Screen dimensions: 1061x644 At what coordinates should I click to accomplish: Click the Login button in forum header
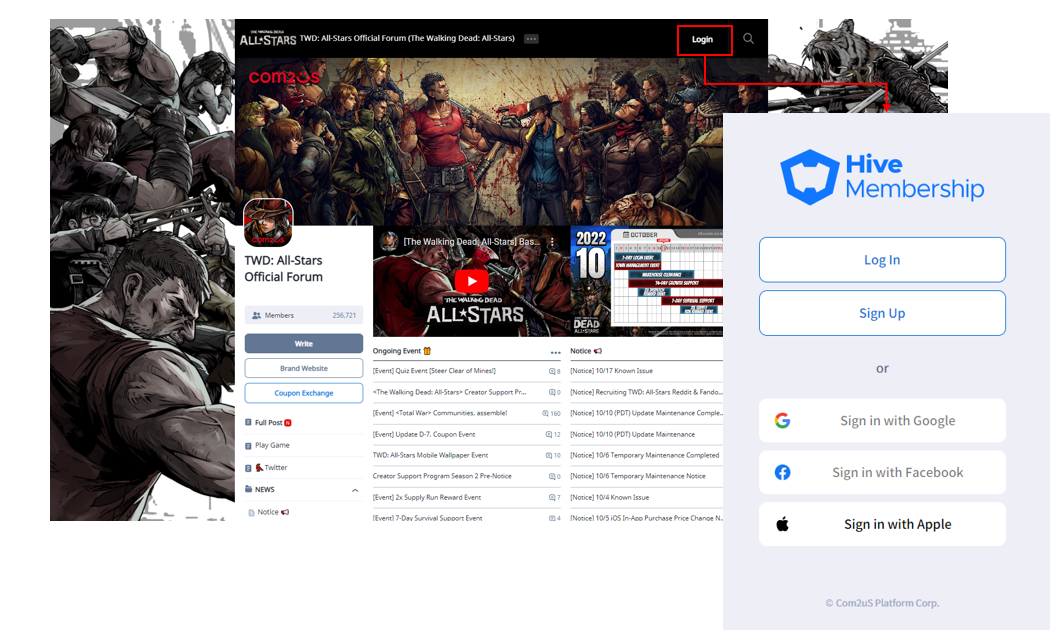coord(702,39)
